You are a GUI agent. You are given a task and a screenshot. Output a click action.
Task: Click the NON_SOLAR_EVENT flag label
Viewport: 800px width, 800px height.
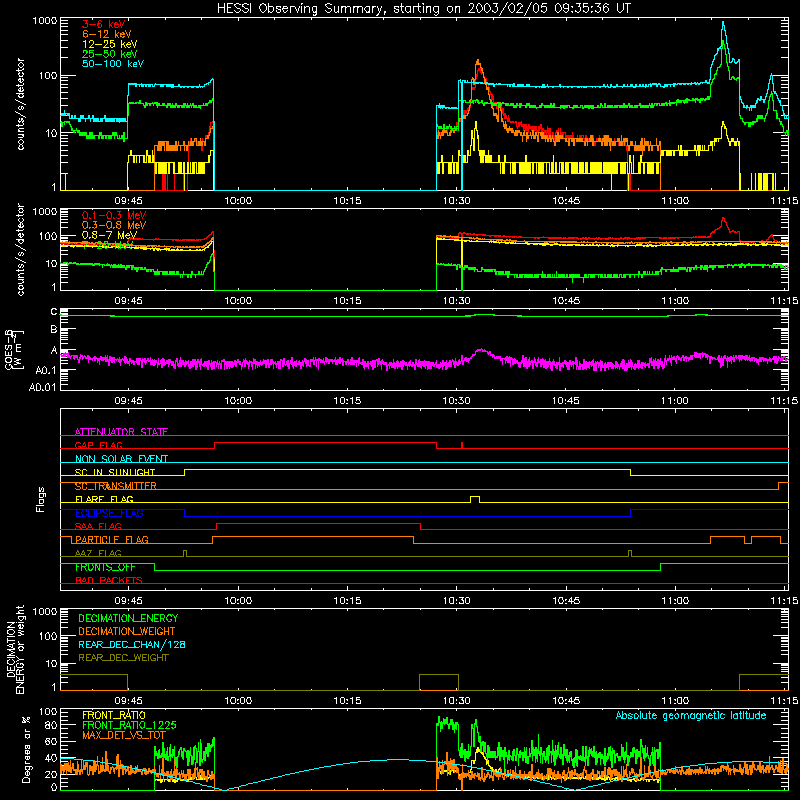[x=121, y=459]
